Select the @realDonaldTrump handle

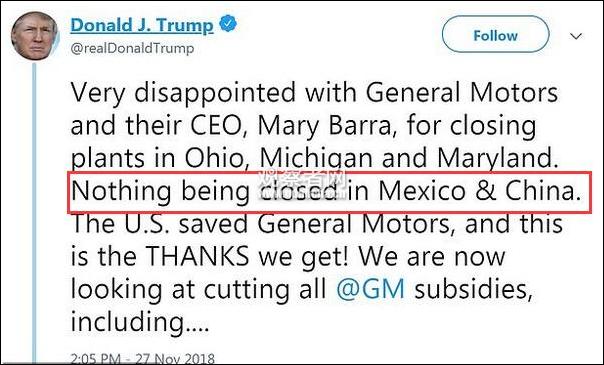132,49
